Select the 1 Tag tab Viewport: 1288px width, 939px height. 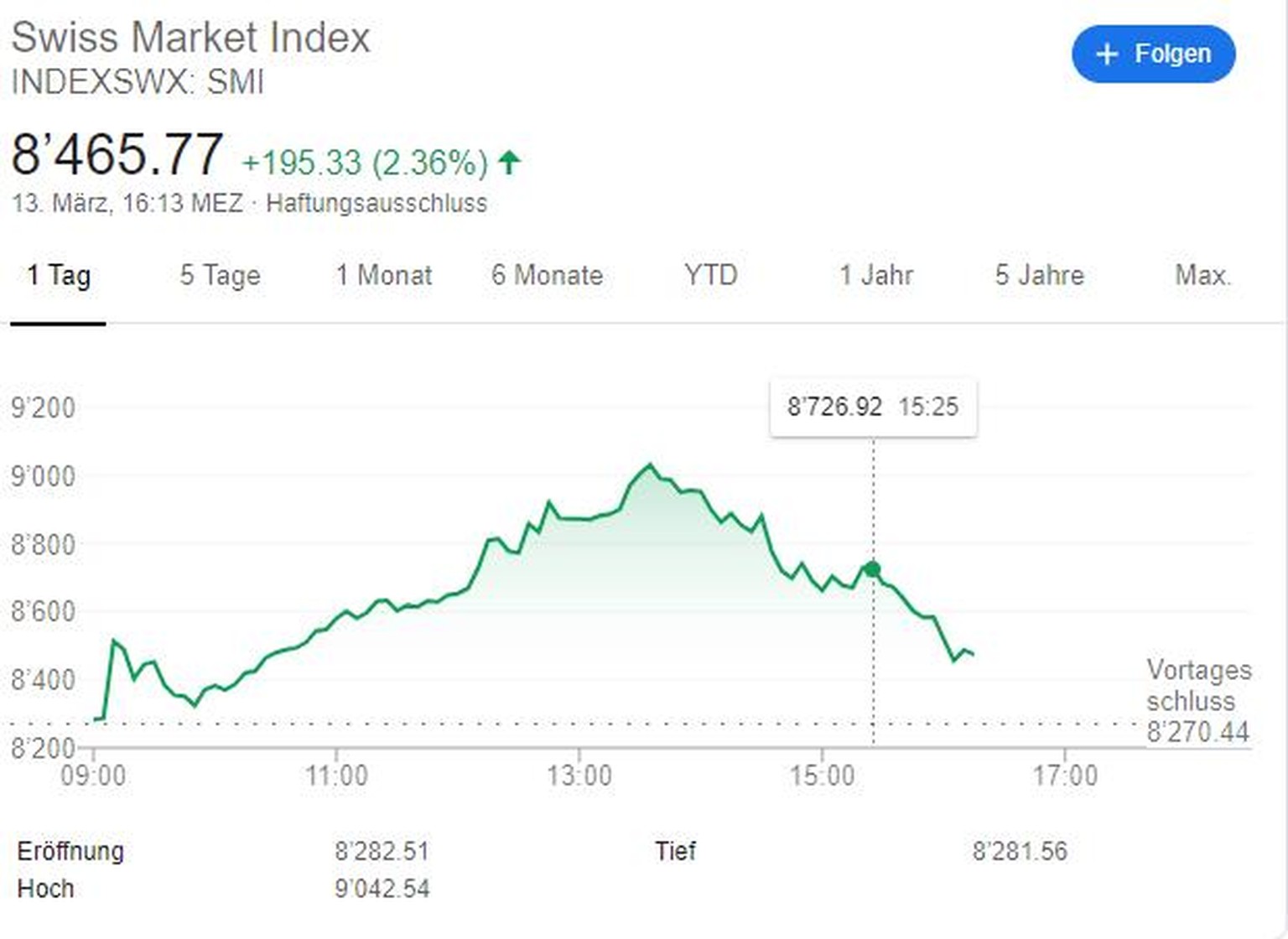pos(59,276)
